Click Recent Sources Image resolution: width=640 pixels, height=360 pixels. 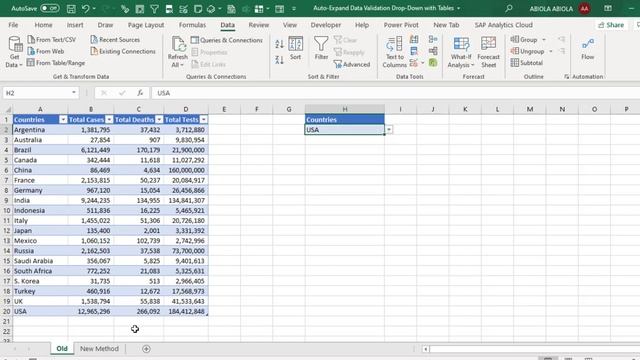(115, 40)
